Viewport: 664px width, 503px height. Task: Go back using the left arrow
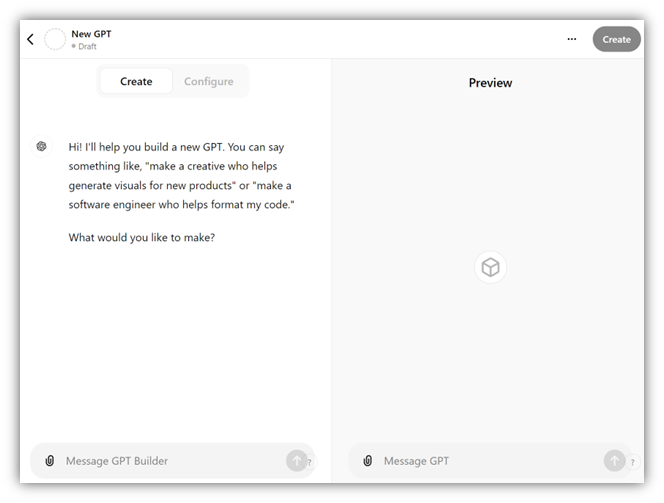(30, 39)
